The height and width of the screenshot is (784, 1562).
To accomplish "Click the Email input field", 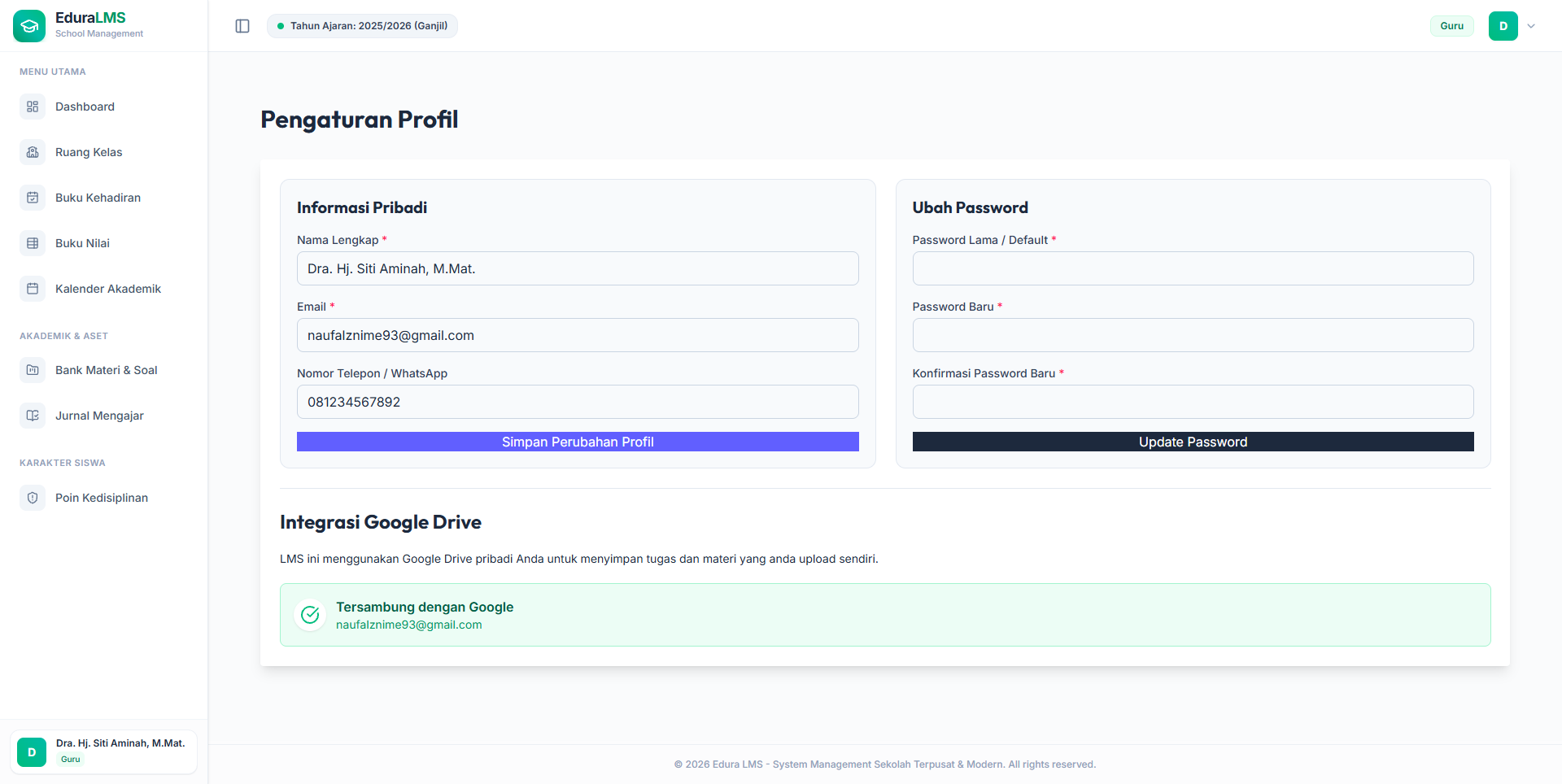I will 578,335.
